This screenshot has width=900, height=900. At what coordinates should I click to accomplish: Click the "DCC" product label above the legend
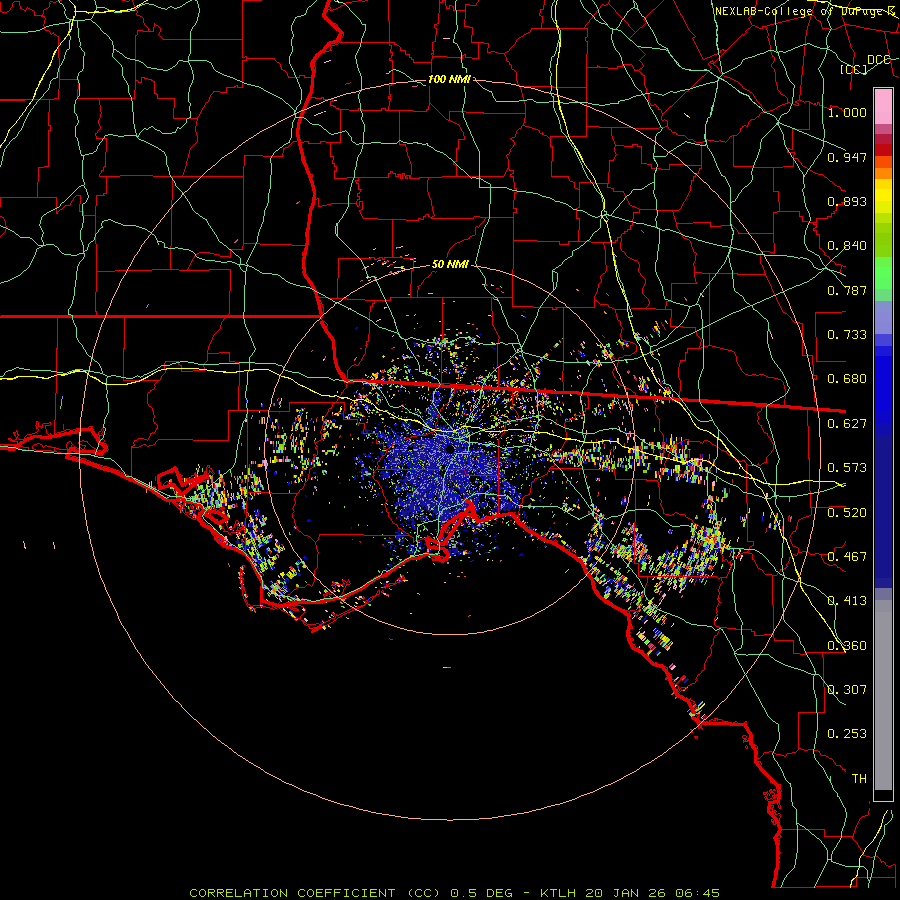tap(878, 60)
